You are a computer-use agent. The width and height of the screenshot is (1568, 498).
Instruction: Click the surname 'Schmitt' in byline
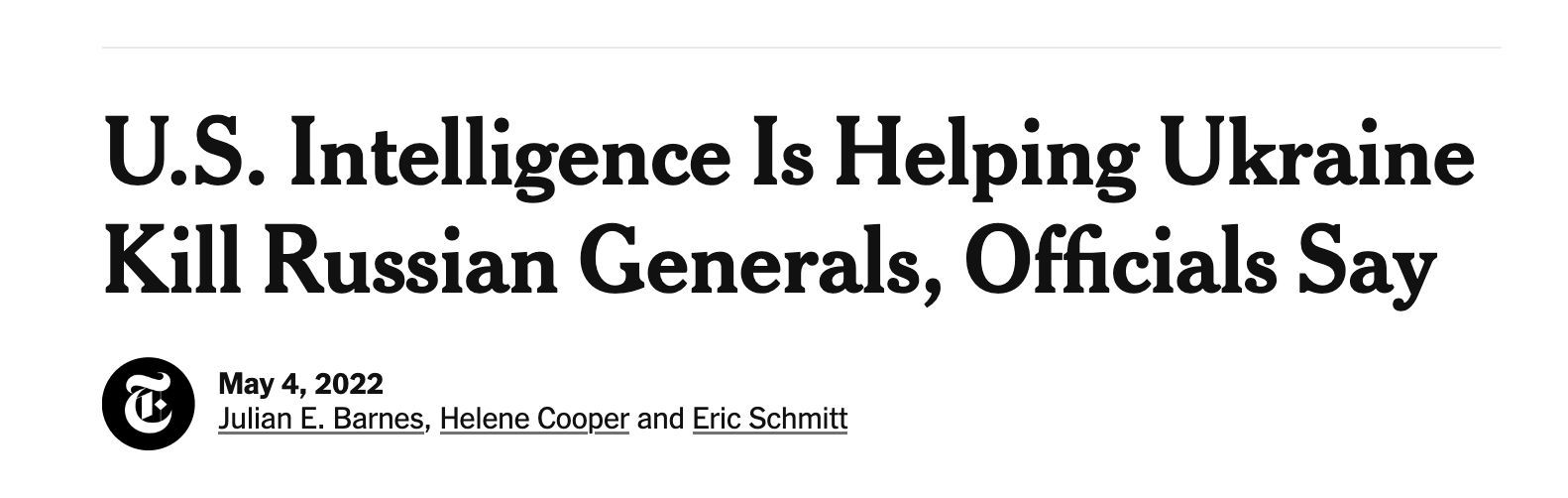coord(799,420)
